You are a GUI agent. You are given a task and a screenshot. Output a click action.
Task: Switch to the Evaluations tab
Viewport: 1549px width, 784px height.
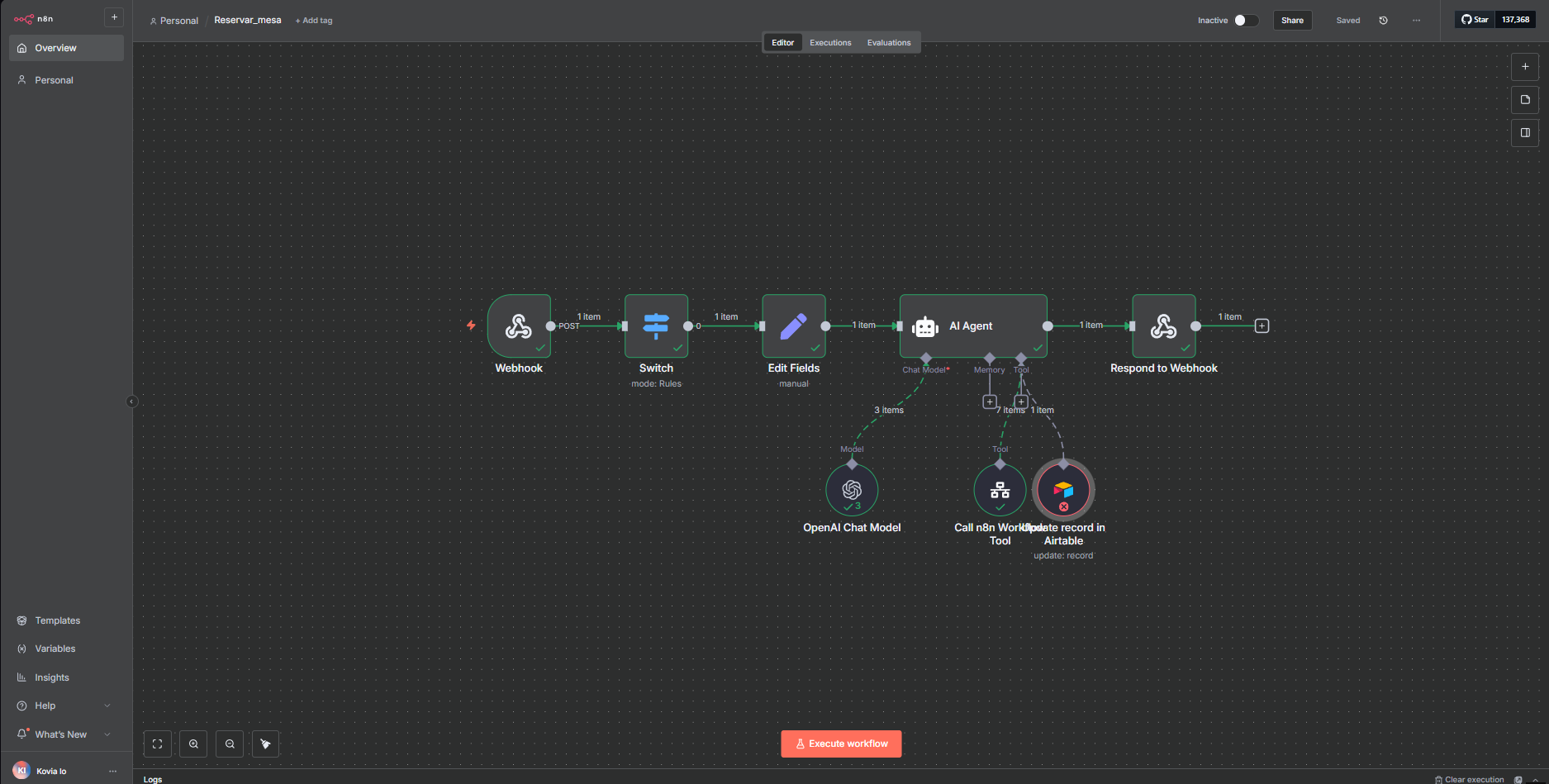pyautogui.click(x=889, y=43)
